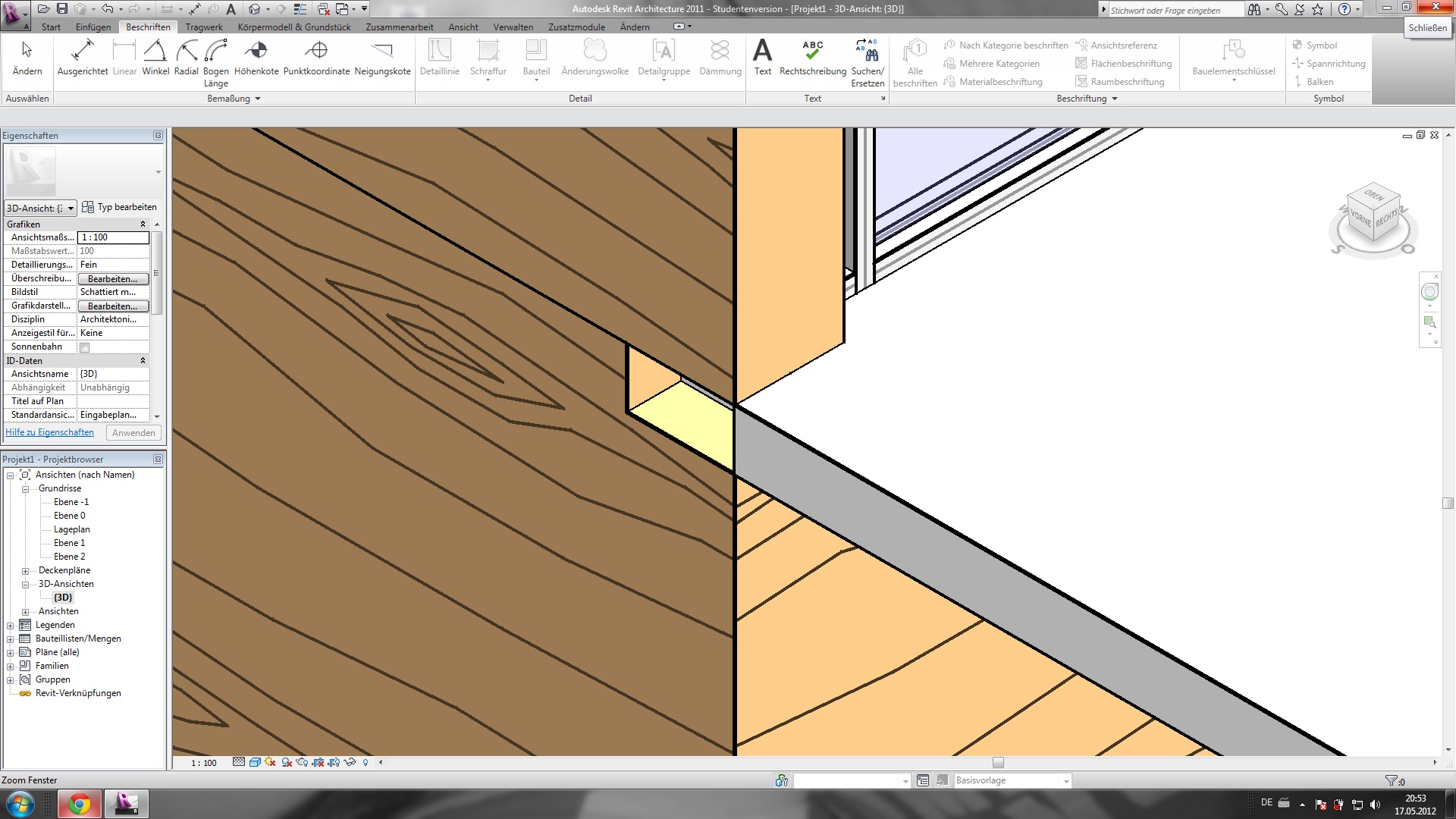Toggle the Sonnenbahn checkbox
The width and height of the screenshot is (1456, 819).
pyautogui.click(x=85, y=347)
